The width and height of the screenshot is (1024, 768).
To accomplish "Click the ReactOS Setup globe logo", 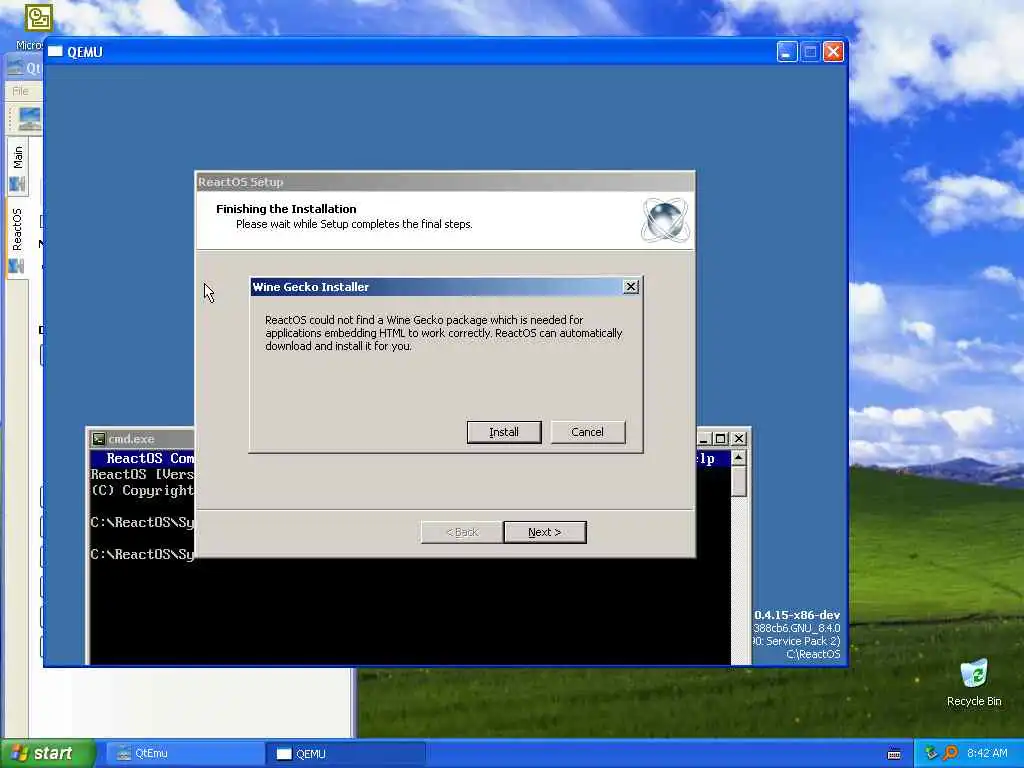I will 665,220.
